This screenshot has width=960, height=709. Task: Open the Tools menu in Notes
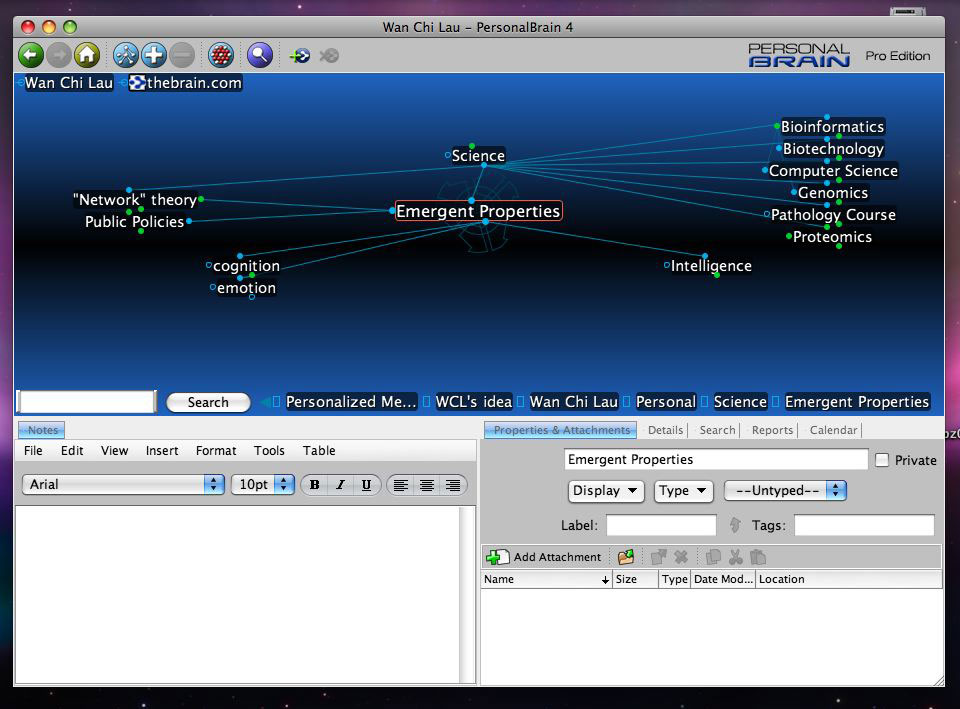[269, 451]
